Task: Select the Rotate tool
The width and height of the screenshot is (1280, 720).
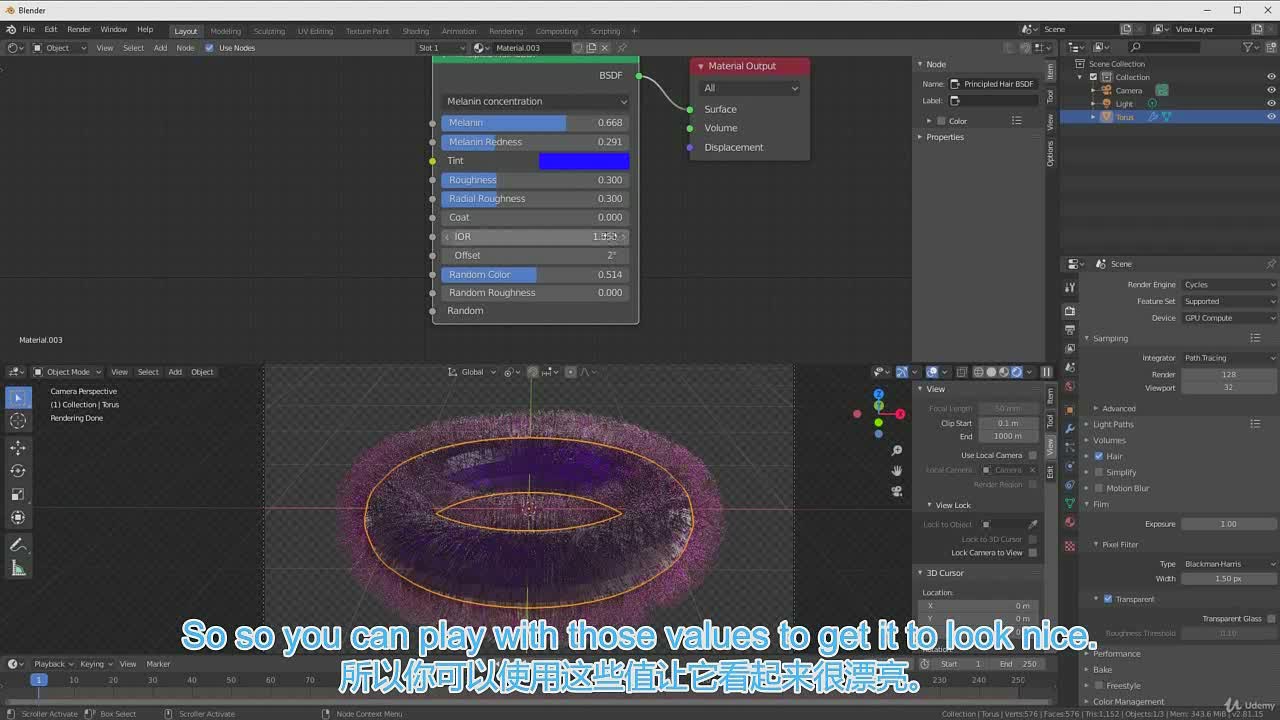Action: pyautogui.click(x=18, y=471)
